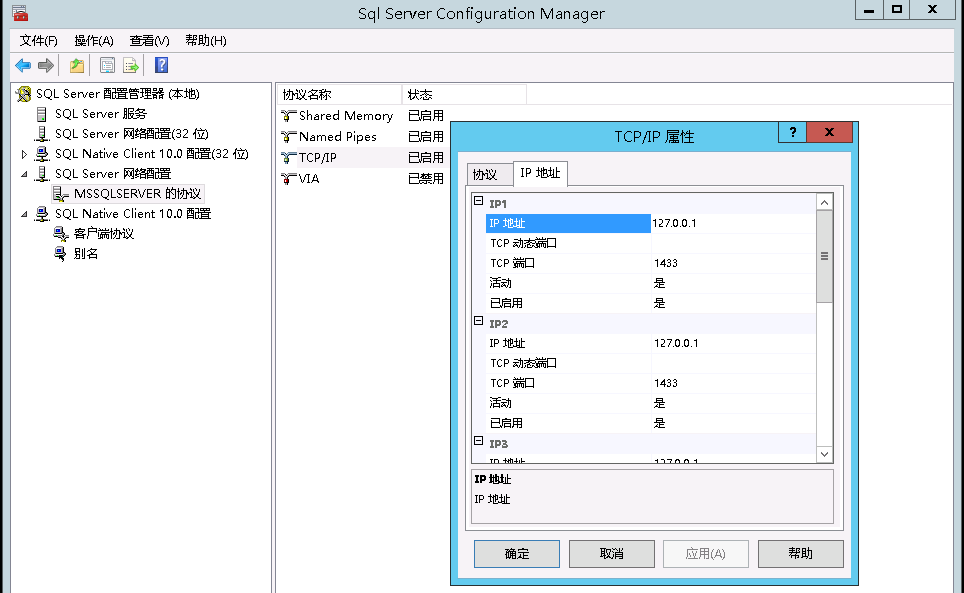
Task: Click the Forward arrow toolbar icon
Action: (x=45, y=65)
